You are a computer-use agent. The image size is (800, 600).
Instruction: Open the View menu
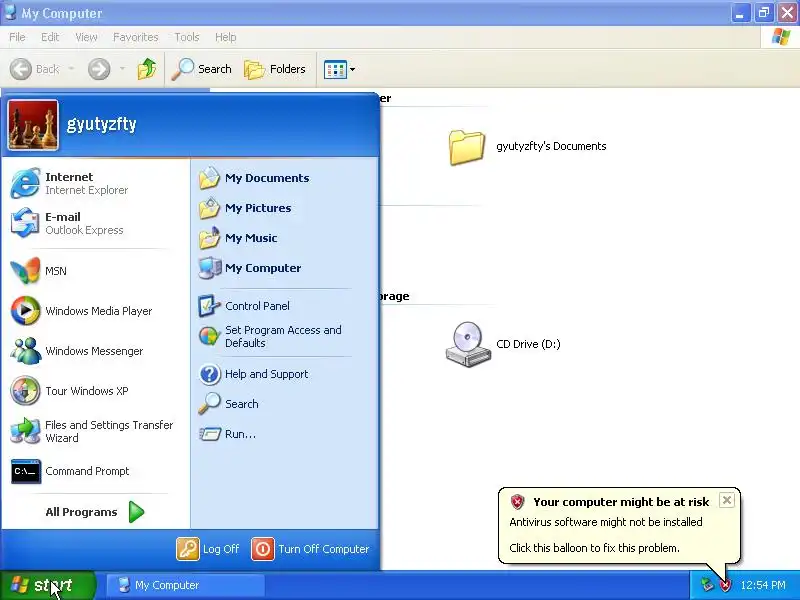pyautogui.click(x=86, y=37)
